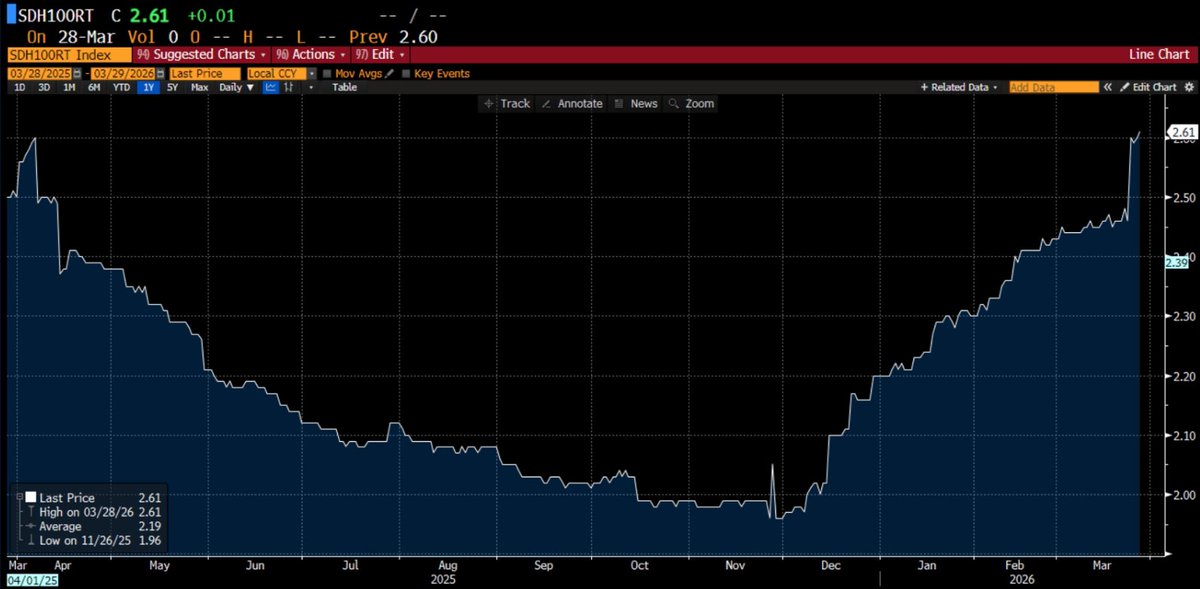Image resolution: width=1200 pixels, height=589 pixels.
Task: Open chart settings gear icon
Action: tap(1190, 87)
